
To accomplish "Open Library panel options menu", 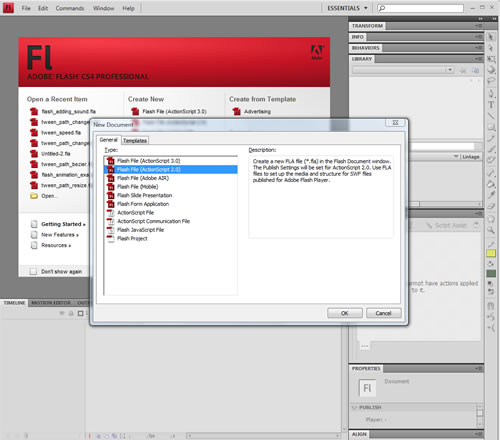I will (x=479, y=59).
